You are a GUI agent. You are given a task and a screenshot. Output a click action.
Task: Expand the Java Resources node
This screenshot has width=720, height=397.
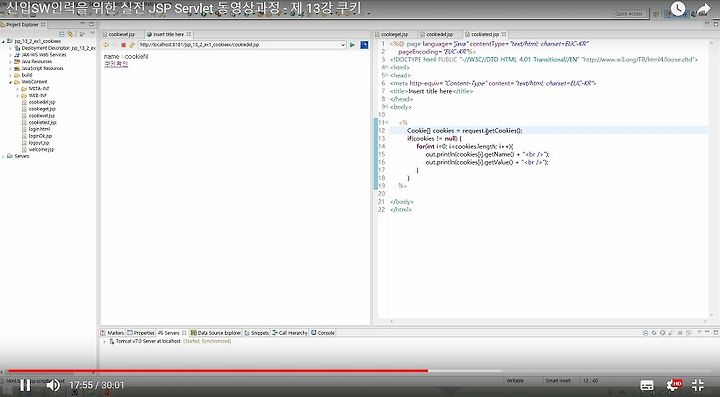coord(10,62)
